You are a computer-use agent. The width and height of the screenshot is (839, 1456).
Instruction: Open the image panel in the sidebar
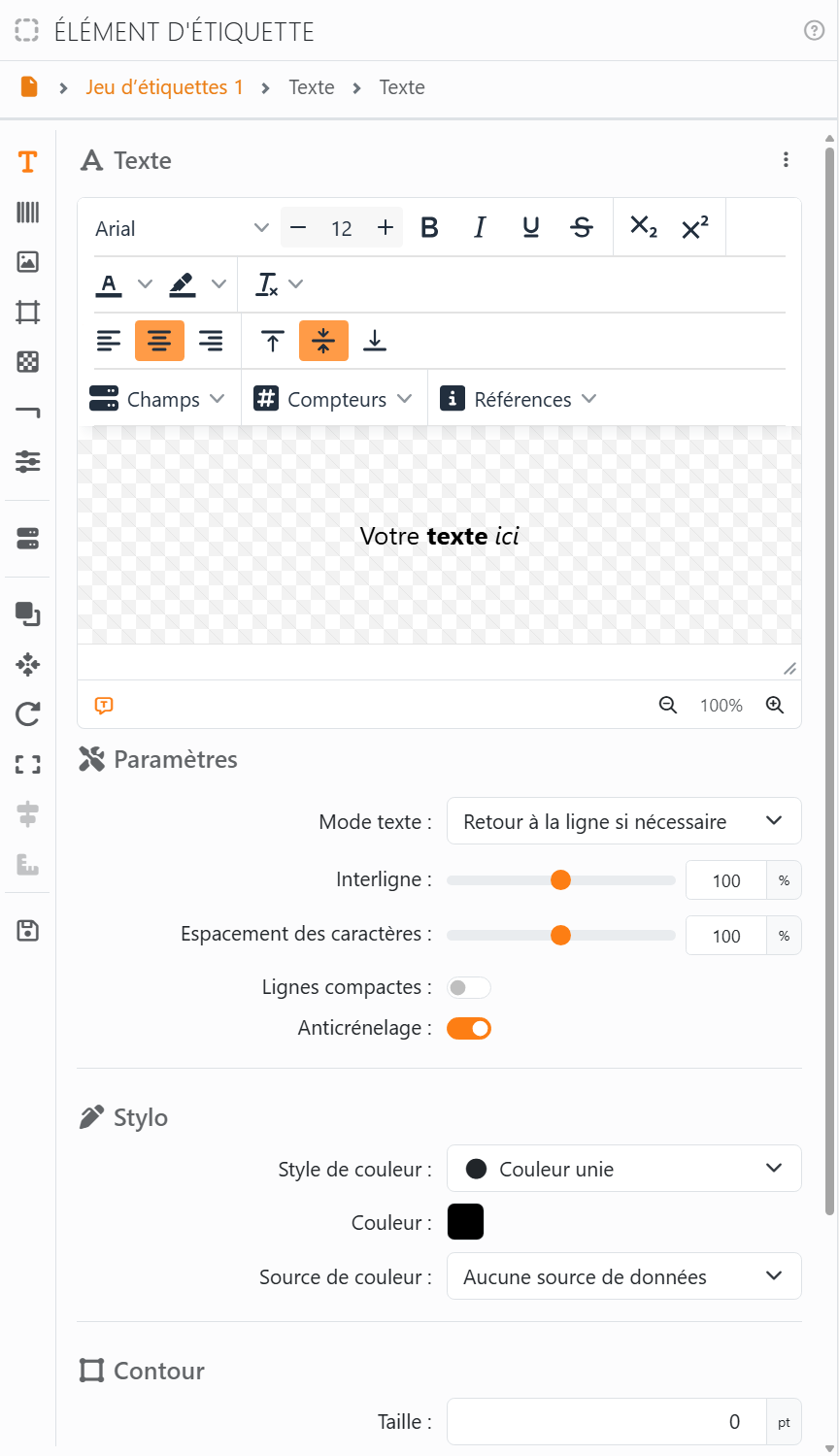click(28, 261)
